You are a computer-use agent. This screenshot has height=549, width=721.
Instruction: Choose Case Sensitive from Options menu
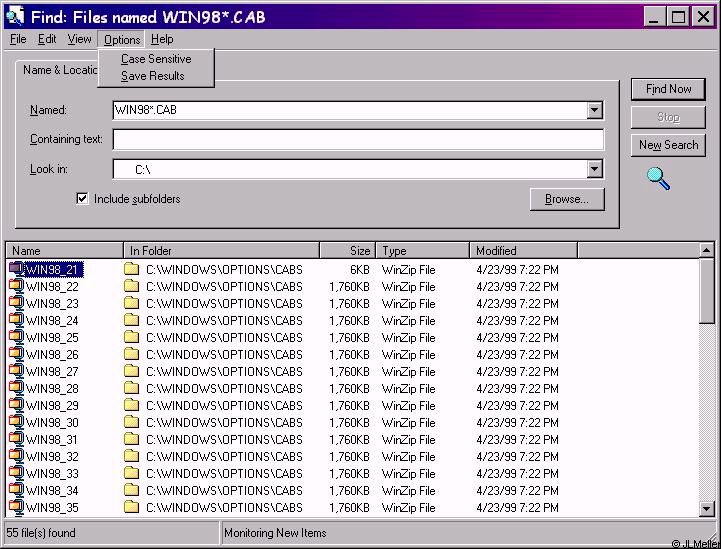coord(156,59)
